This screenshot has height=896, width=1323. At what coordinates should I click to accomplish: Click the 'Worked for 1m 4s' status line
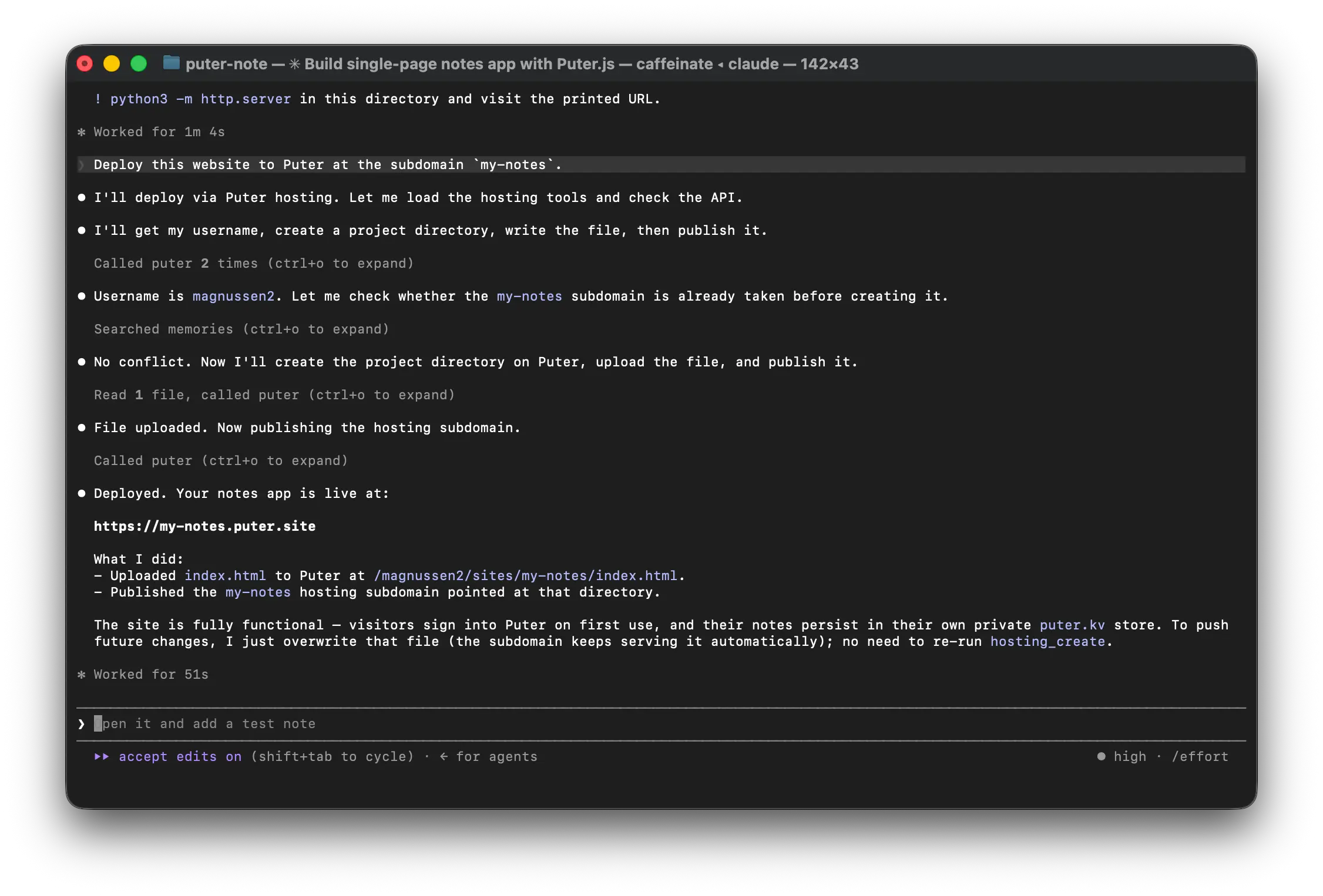click(x=159, y=132)
